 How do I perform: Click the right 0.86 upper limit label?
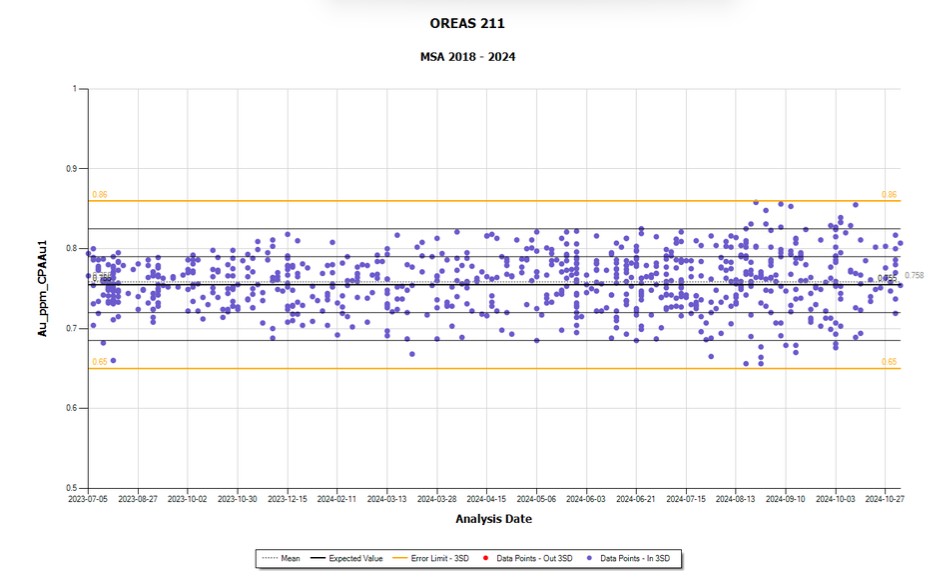(889, 195)
